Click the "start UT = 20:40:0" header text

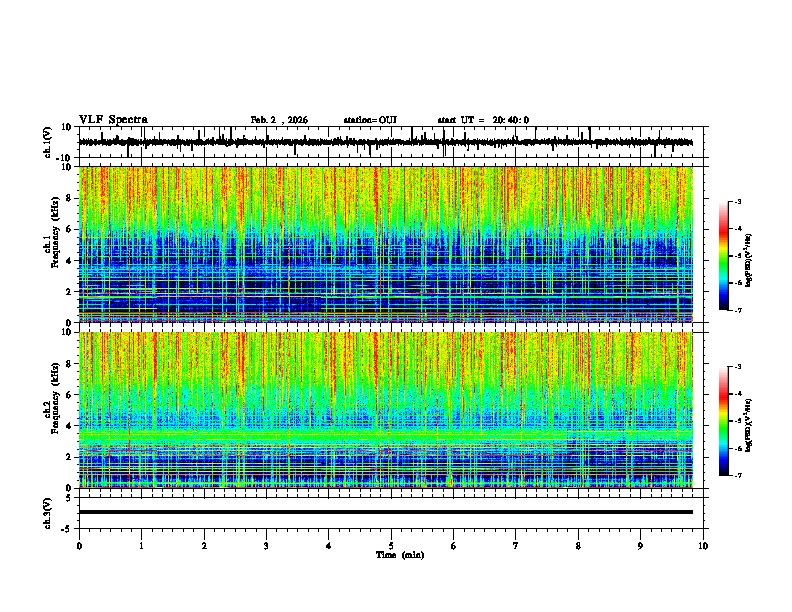[483, 120]
